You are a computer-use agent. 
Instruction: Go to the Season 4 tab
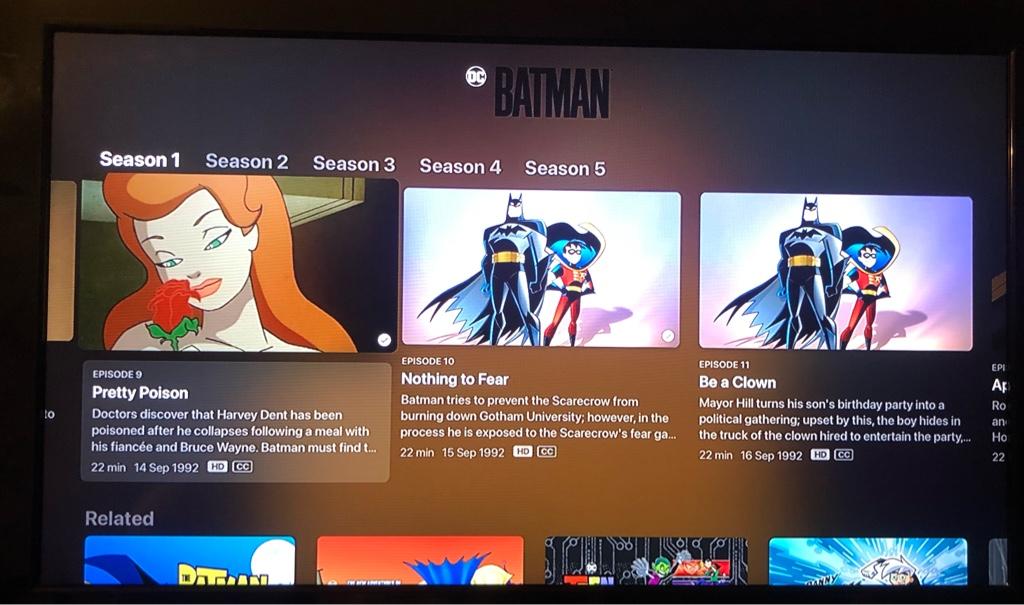coord(460,166)
